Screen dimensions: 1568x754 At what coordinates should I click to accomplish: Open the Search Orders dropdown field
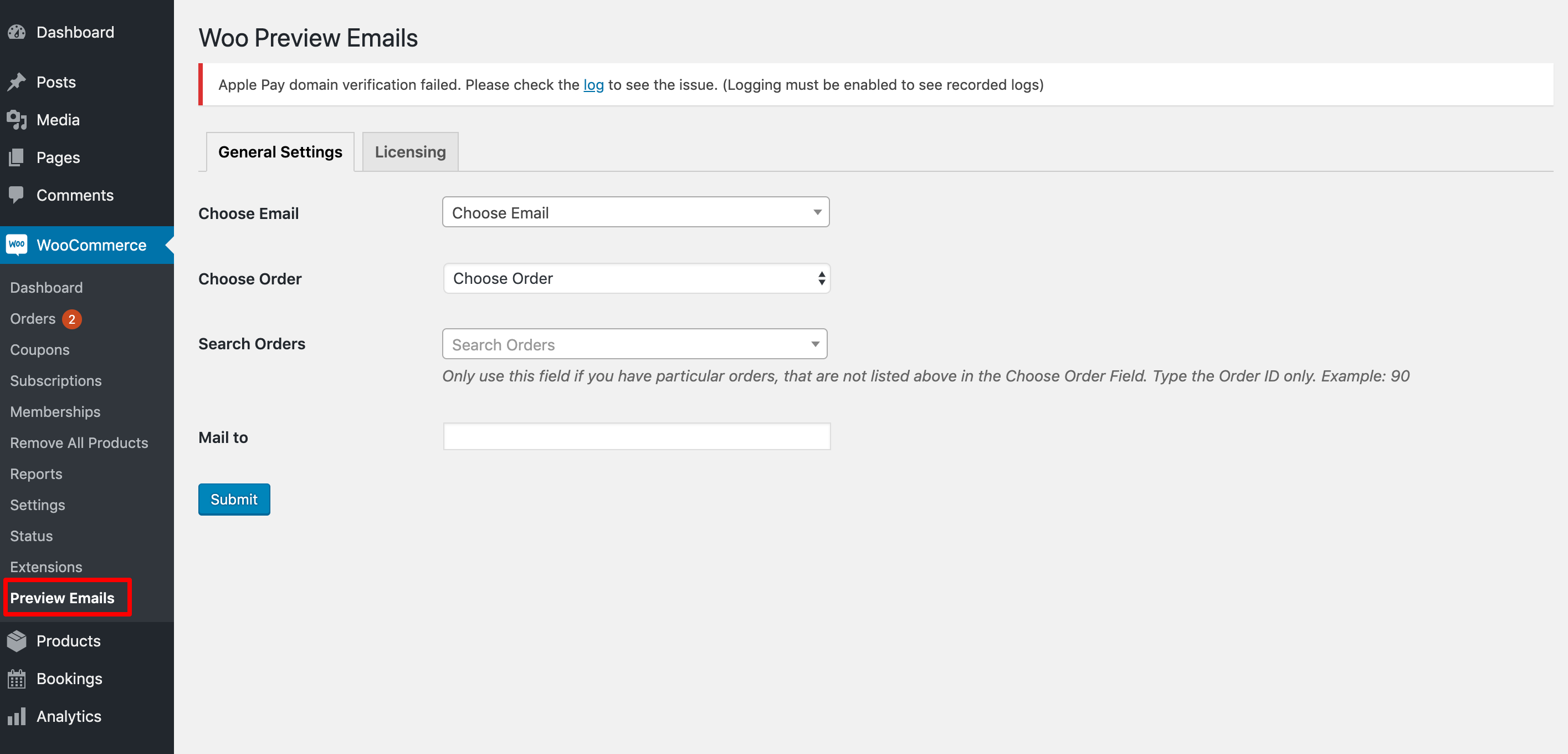[x=634, y=344]
